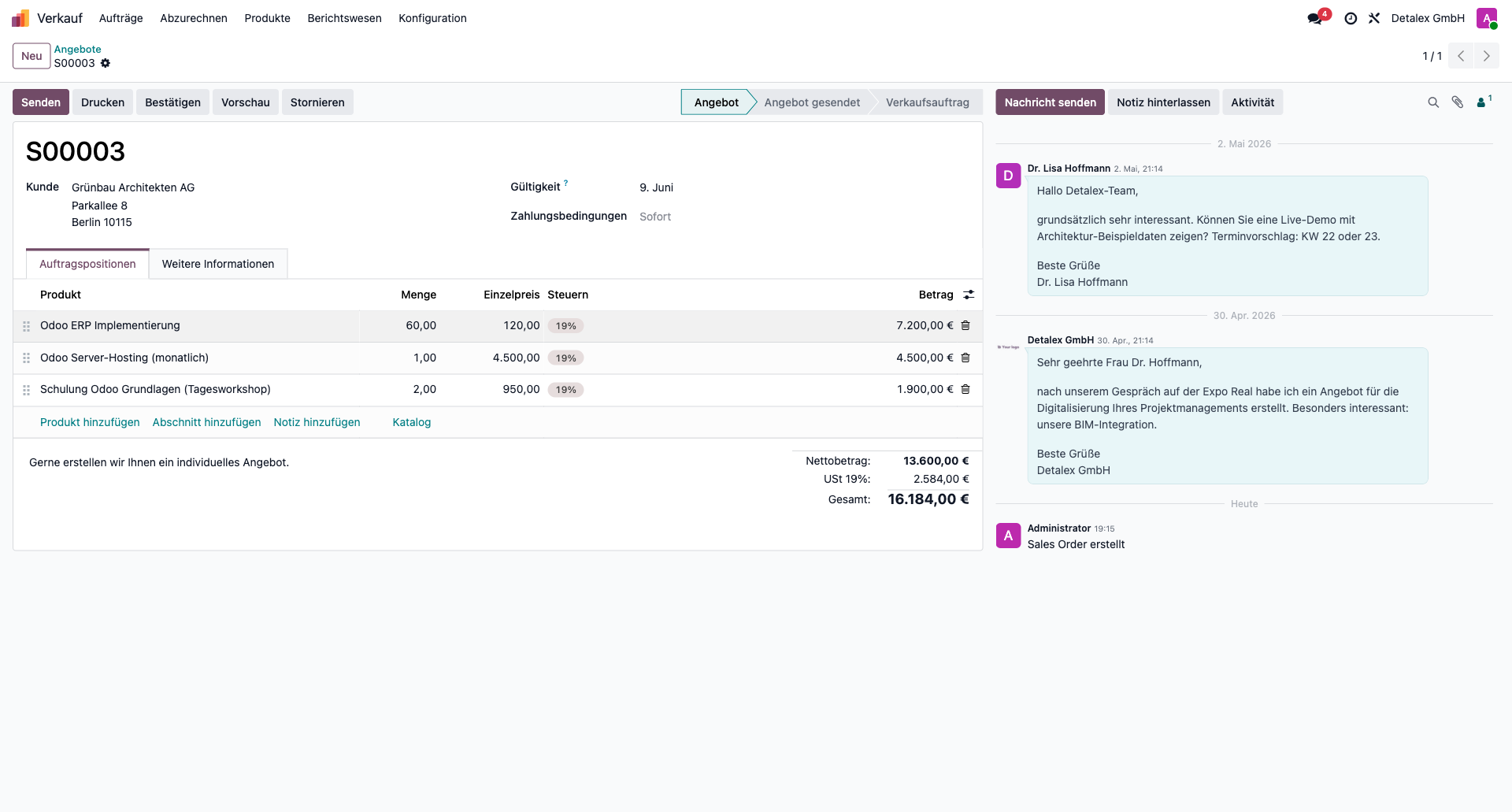
Task: Schedule an Aktivität
Action: pyautogui.click(x=1252, y=102)
